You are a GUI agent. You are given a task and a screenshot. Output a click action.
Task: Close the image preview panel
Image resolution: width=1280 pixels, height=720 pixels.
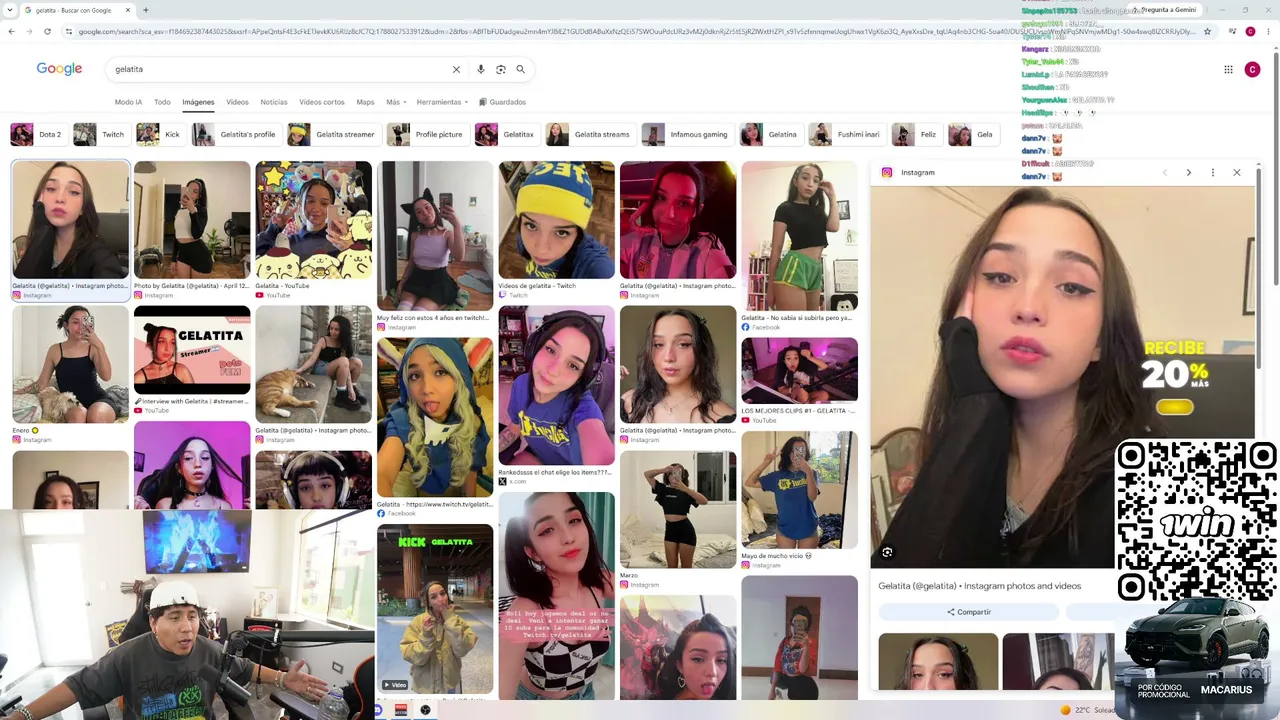pos(1237,172)
